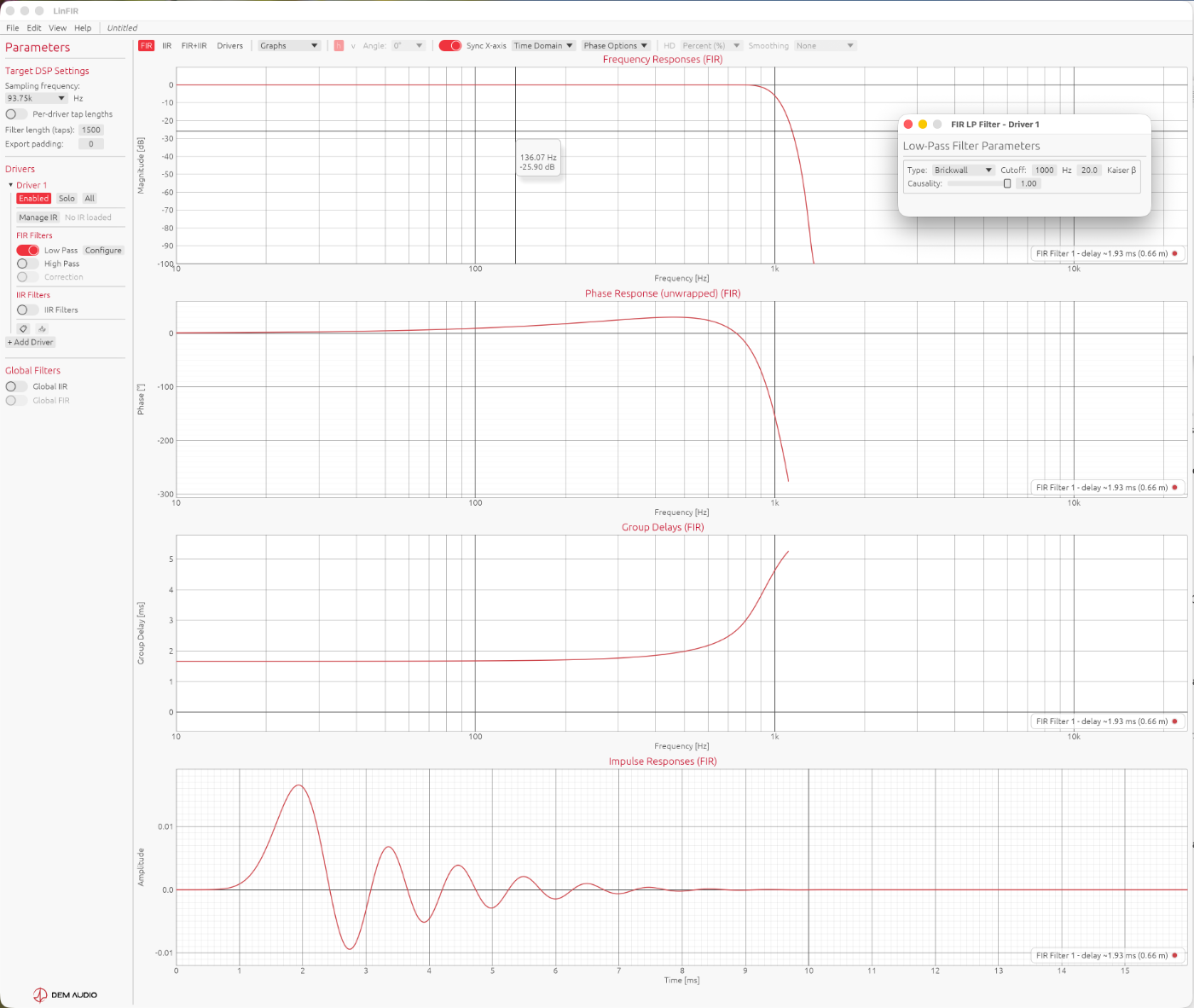
Task: Click the HD toolbar button
Action: [669, 46]
